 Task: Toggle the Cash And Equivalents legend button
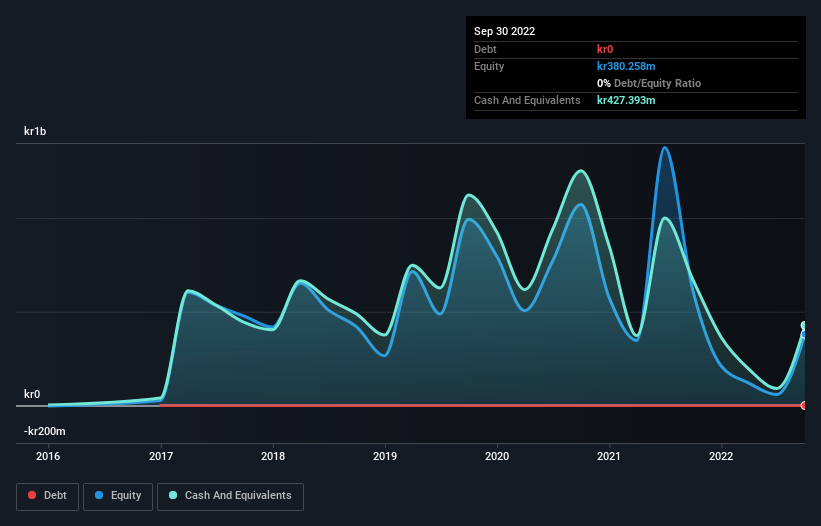tap(230, 496)
